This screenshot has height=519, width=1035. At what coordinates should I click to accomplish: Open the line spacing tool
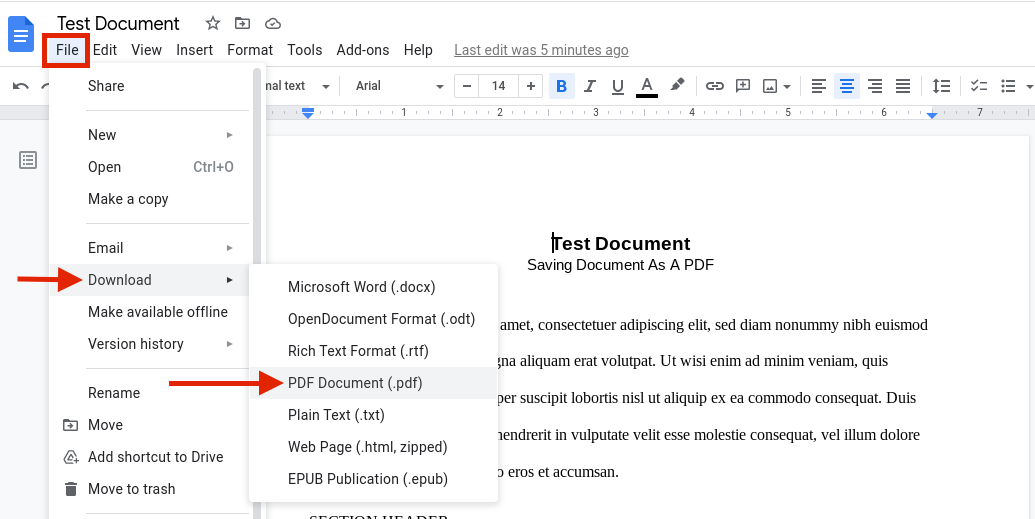pos(941,86)
